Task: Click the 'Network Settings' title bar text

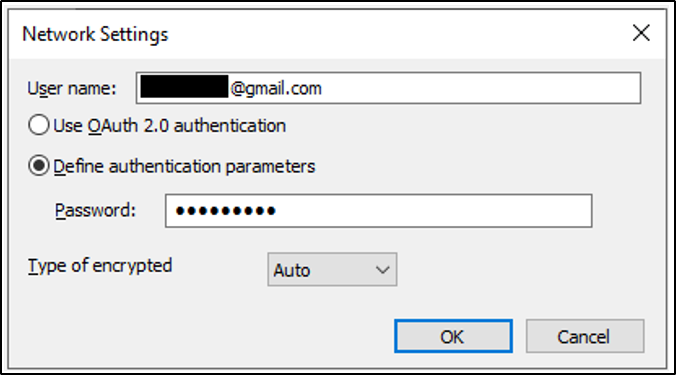Action: pos(95,34)
